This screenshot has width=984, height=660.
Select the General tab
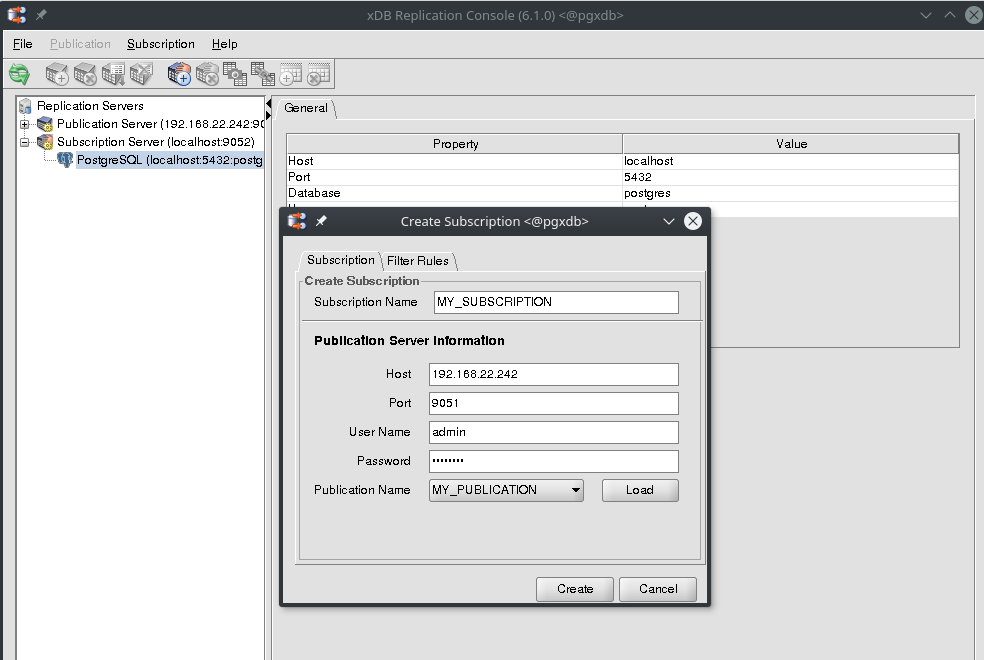pos(306,108)
